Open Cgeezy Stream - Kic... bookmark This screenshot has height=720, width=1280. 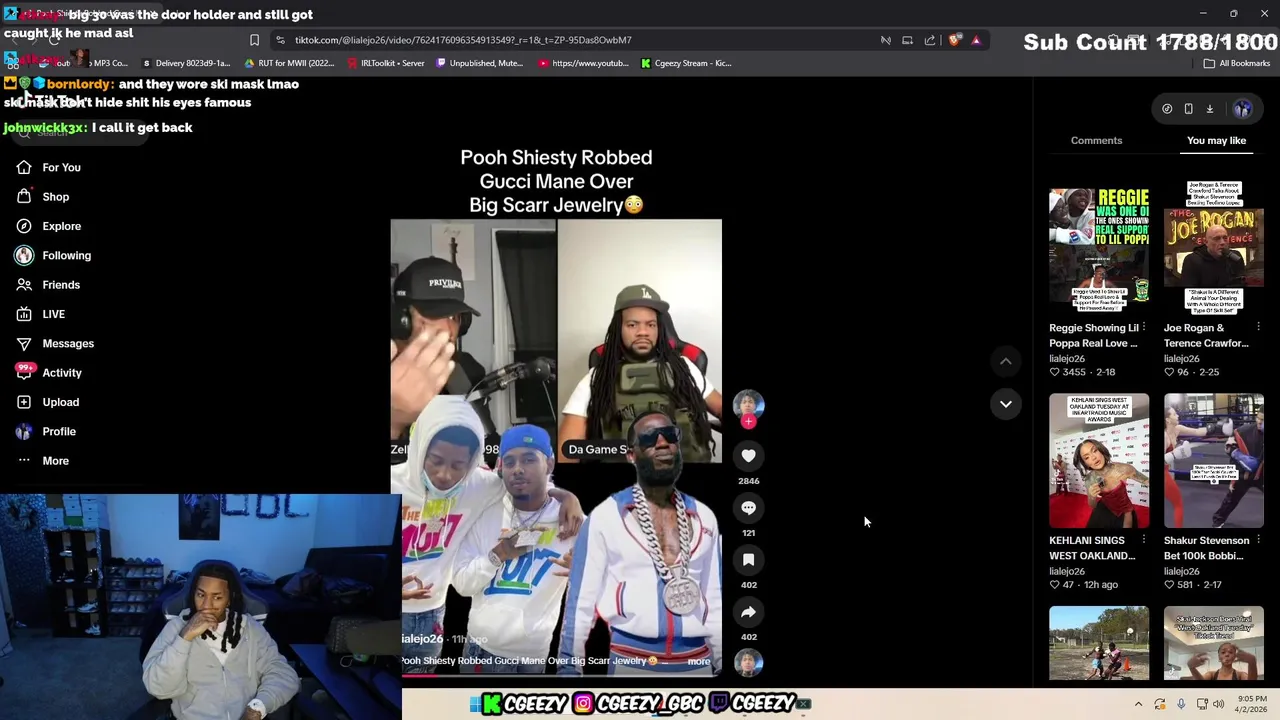coord(686,63)
